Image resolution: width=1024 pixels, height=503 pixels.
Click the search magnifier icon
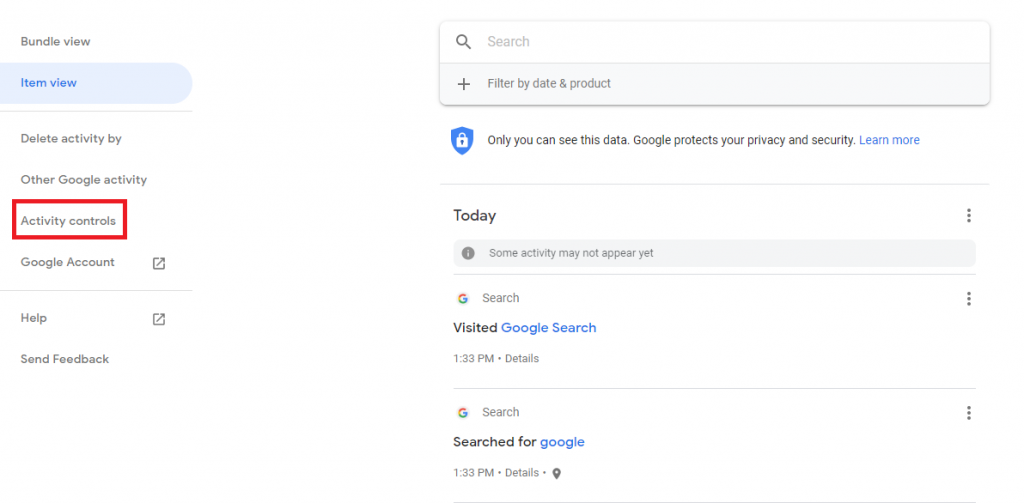tap(464, 42)
